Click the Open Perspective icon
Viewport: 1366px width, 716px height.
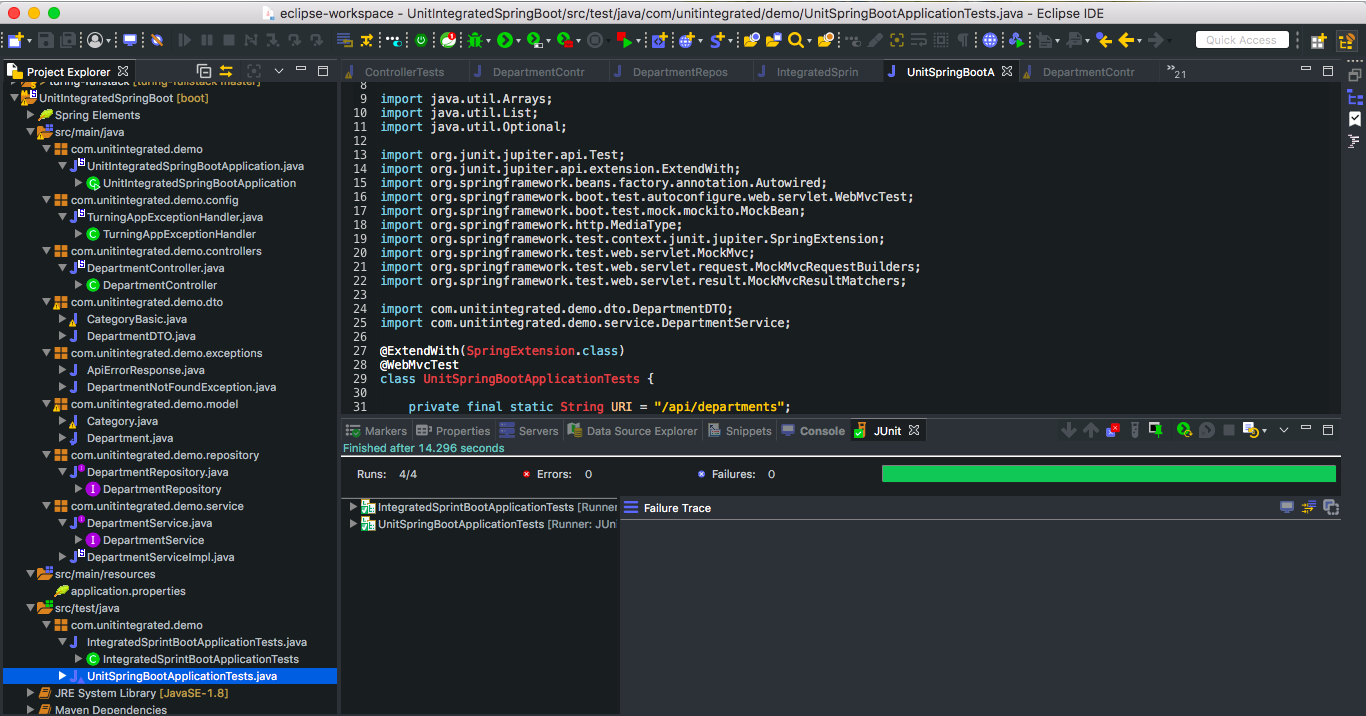(x=1319, y=41)
